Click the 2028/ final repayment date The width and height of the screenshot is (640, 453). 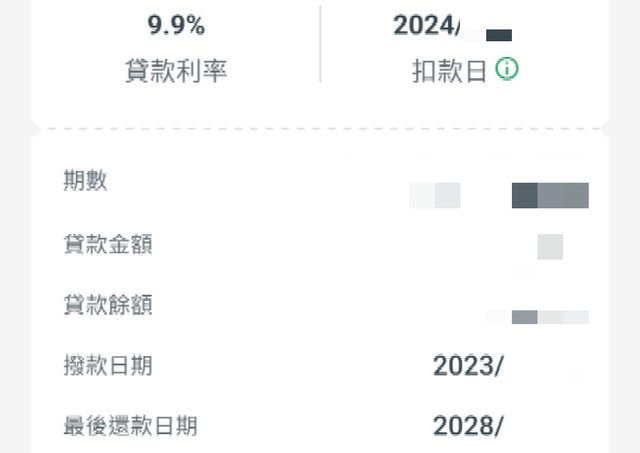[x=467, y=427]
